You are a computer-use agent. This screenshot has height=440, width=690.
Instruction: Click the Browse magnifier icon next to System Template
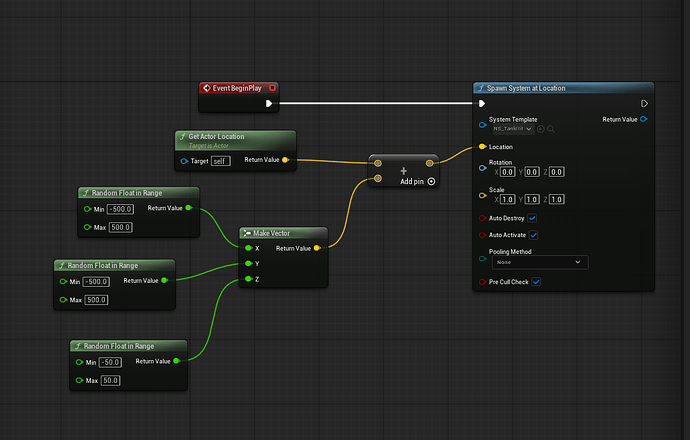coord(551,129)
